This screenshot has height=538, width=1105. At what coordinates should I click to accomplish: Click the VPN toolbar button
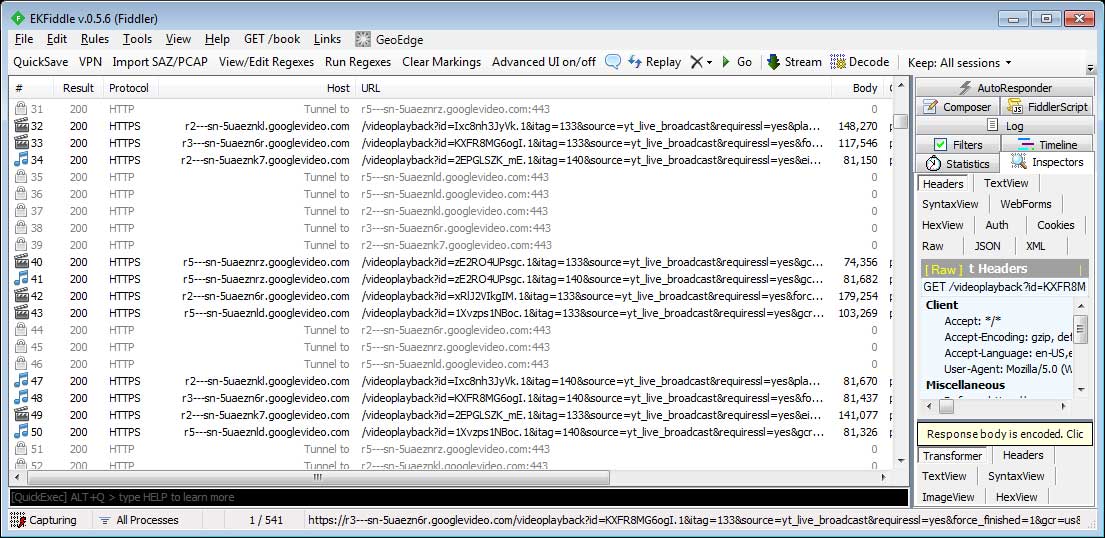pyautogui.click(x=90, y=62)
